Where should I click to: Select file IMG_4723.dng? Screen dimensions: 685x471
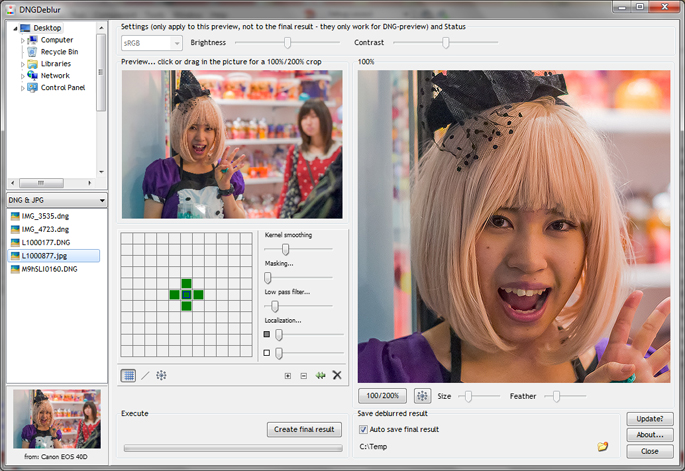pyautogui.click(x=45, y=229)
